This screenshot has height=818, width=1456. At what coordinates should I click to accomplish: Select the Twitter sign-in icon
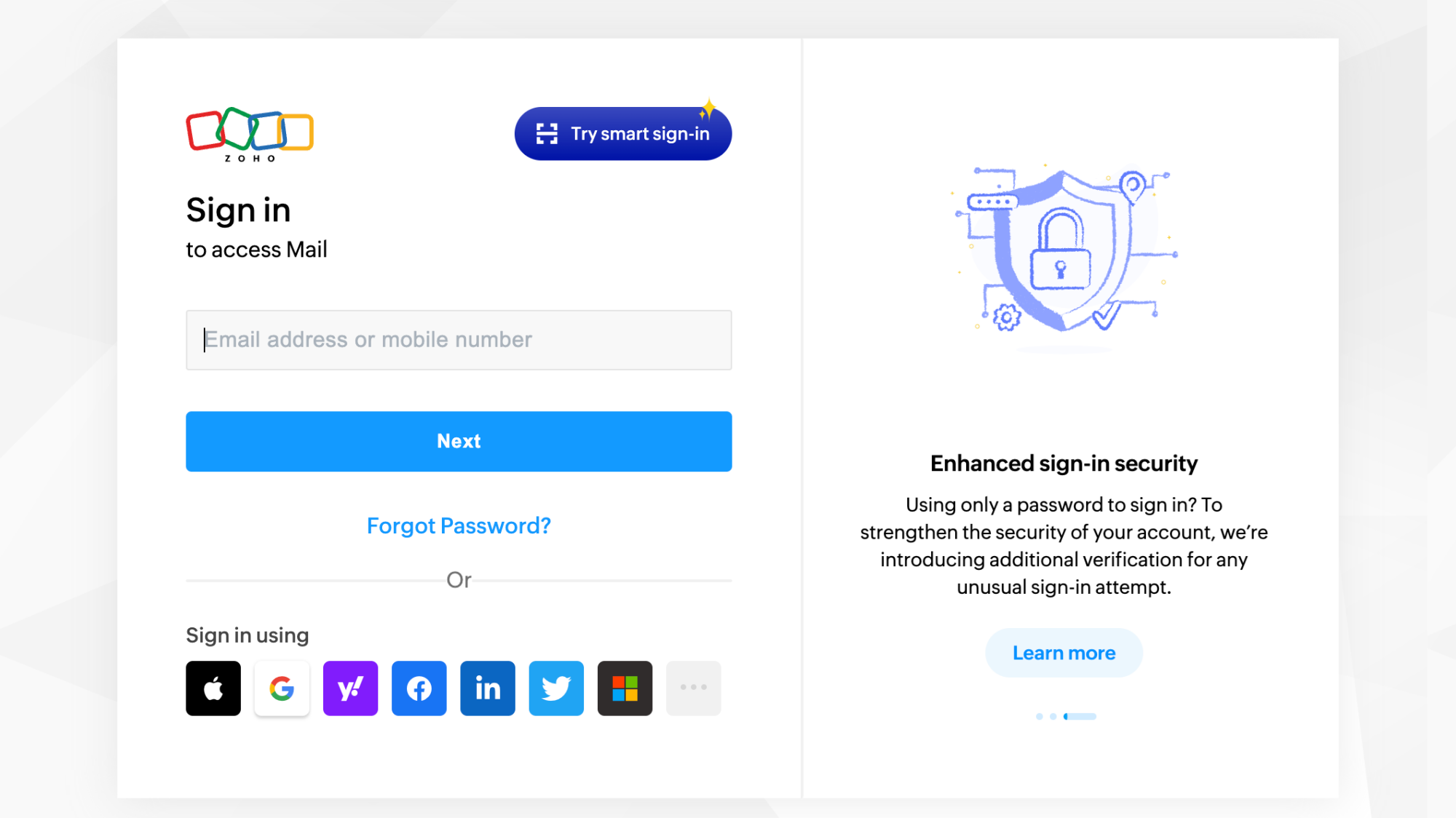tap(556, 688)
